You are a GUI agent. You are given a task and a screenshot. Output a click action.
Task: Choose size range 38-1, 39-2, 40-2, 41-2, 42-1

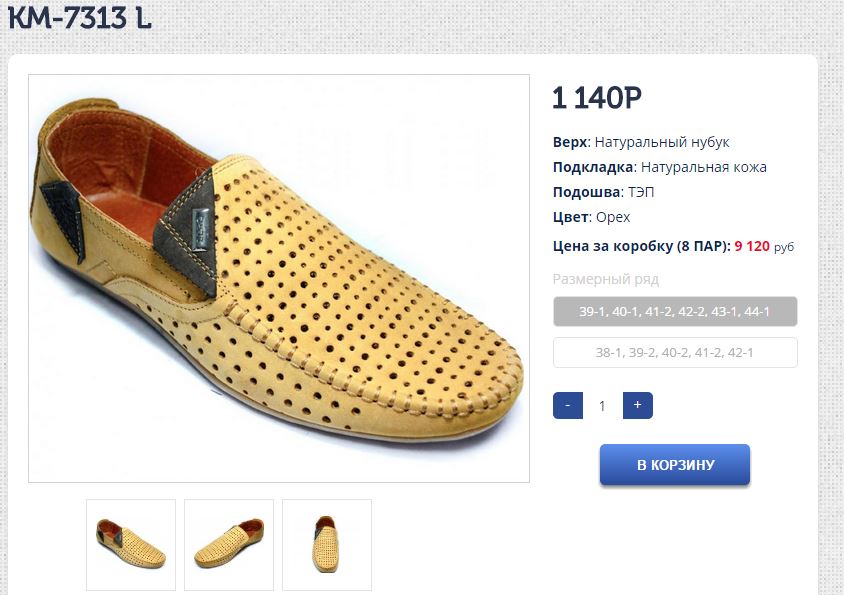pos(675,353)
